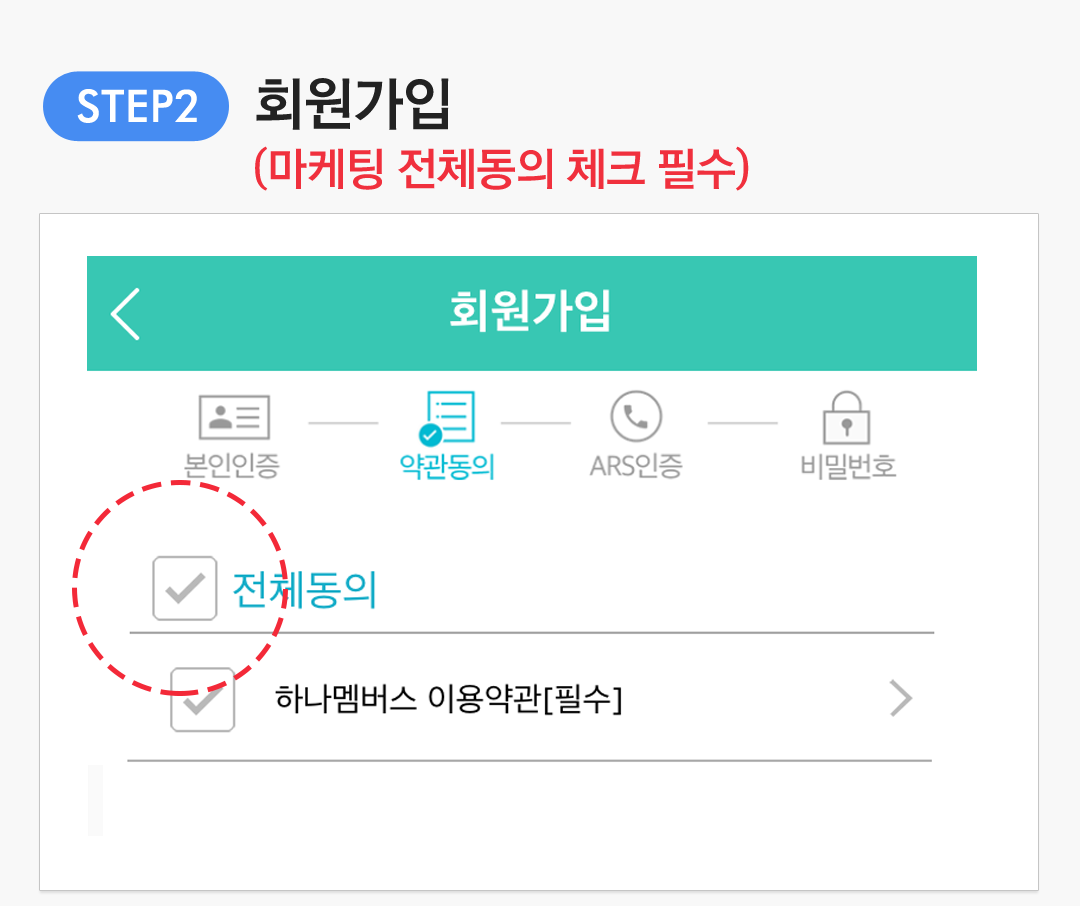The width and height of the screenshot is (1080, 906).
Task: Click the 회원가입 header title
Action: [x=530, y=311]
